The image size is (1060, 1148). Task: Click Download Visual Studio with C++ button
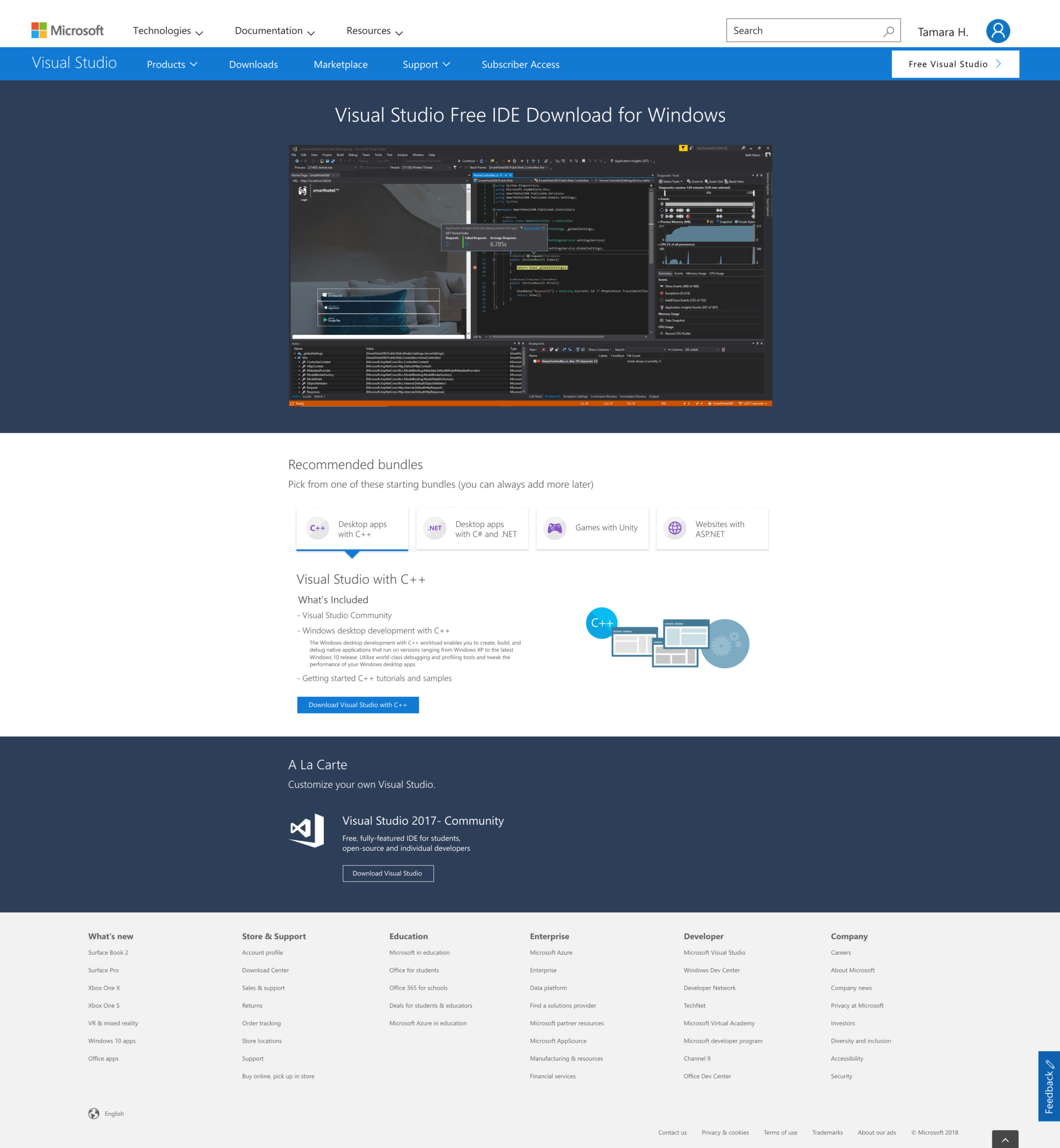pyautogui.click(x=358, y=705)
